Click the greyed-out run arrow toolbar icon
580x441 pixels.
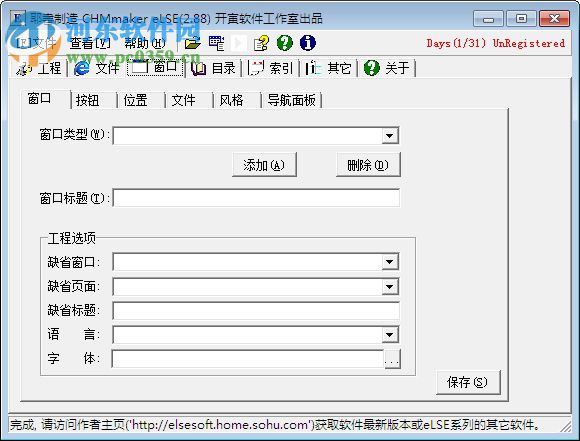tap(239, 43)
